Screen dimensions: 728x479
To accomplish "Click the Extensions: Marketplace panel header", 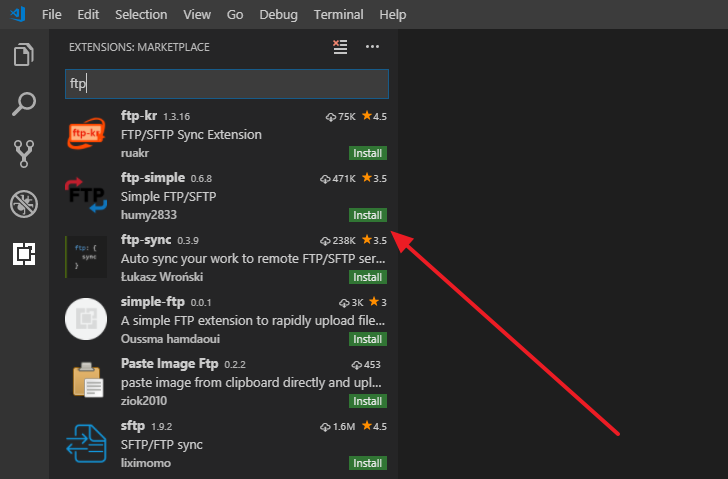I will (x=139, y=47).
